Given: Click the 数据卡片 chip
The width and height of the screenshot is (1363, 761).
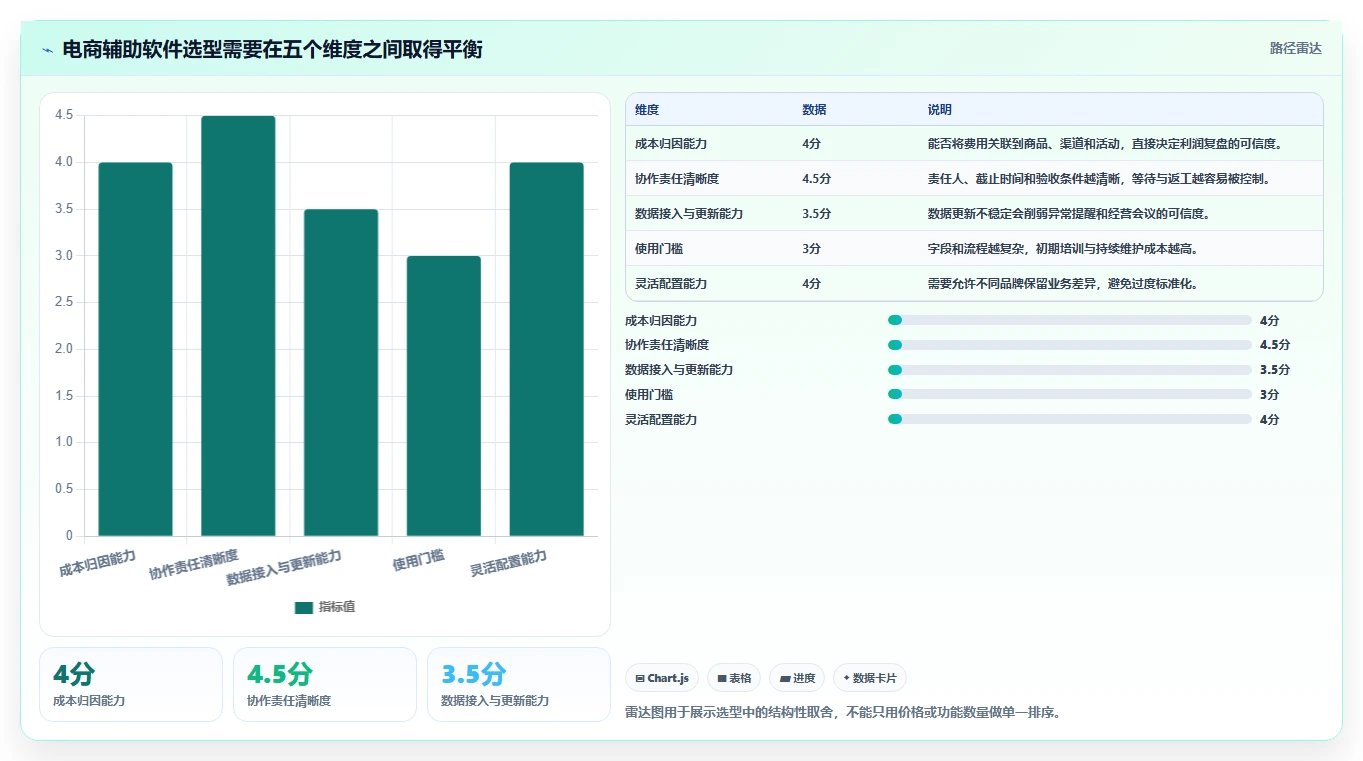Looking at the screenshot, I should 870,678.
